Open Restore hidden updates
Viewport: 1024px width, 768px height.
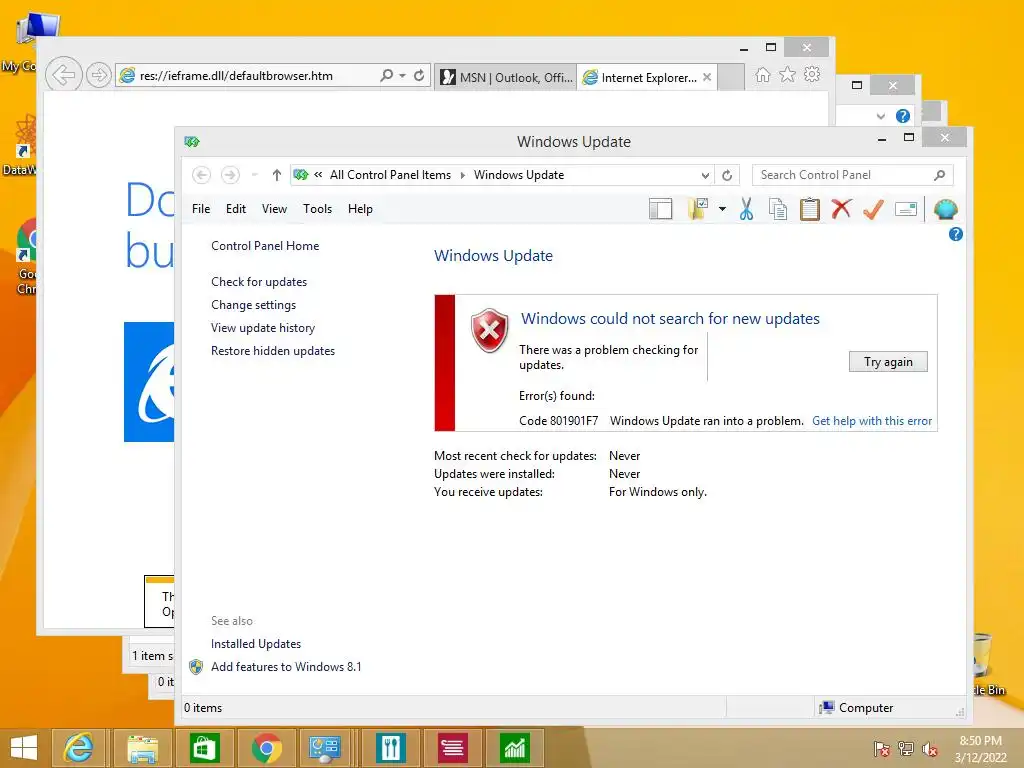(273, 351)
